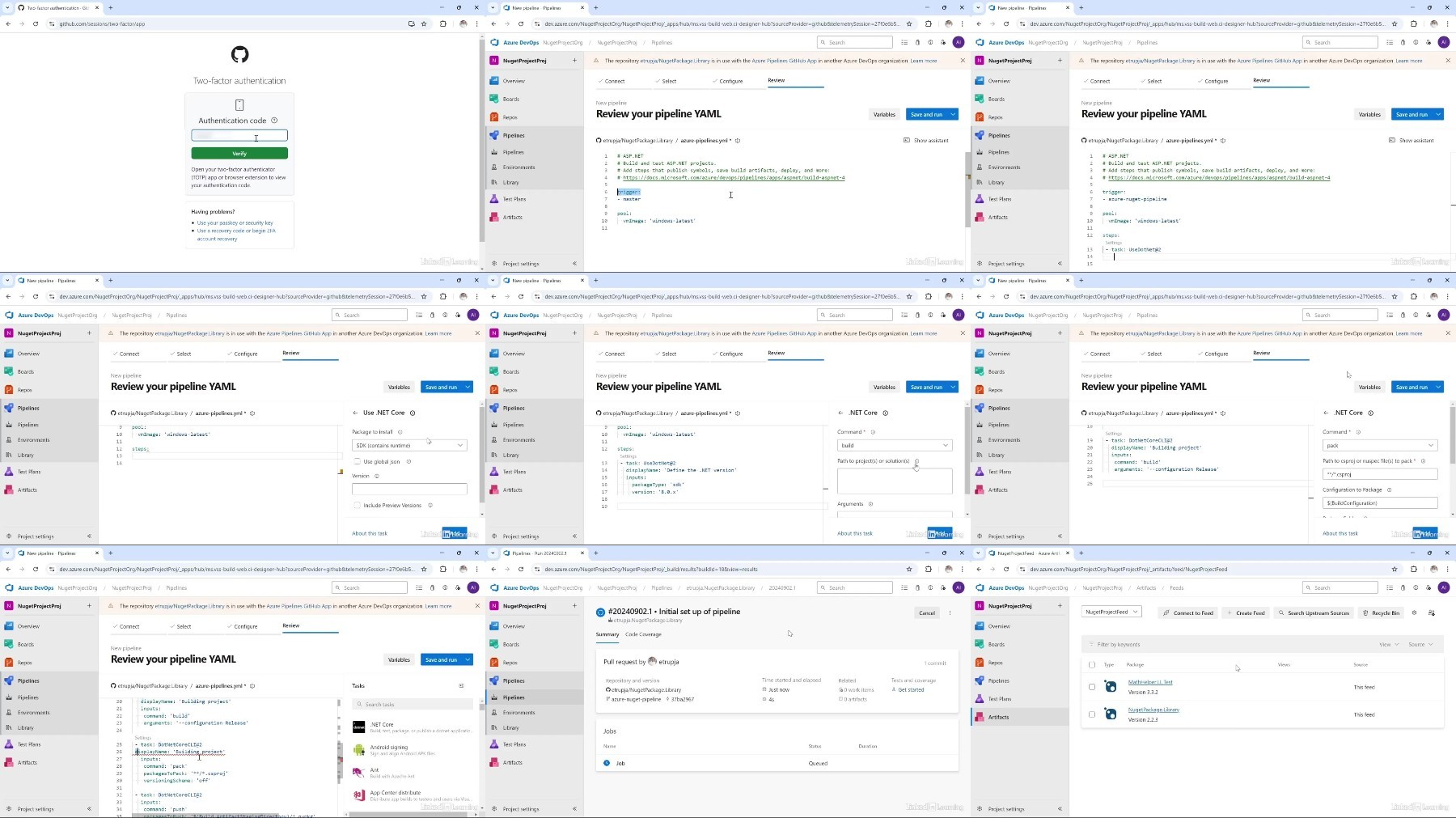Screen dimensions: 1456x818
Task: Cancel the #20240902.1 pipeline run
Action: click(x=927, y=612)
